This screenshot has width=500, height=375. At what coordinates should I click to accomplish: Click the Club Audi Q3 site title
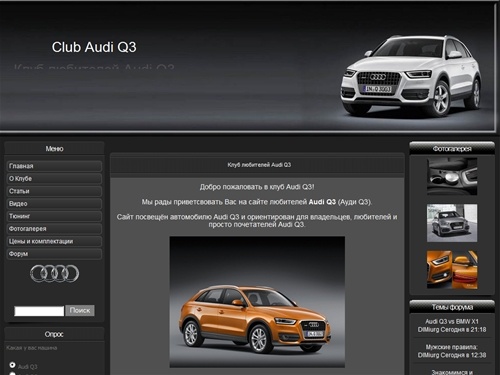tap(94, 47)
